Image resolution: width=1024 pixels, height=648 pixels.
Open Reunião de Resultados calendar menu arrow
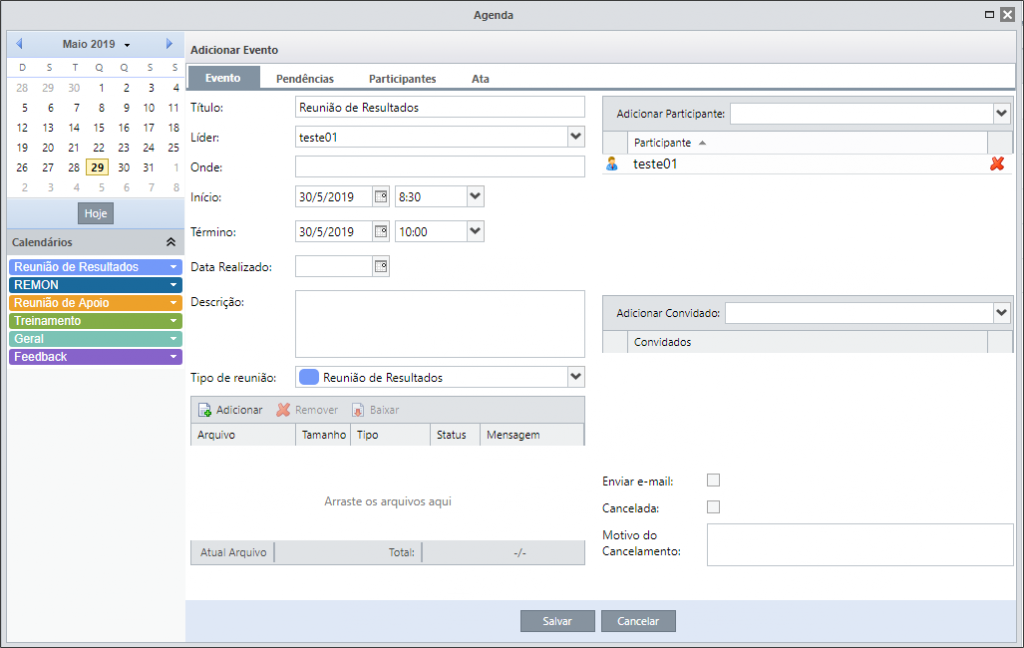[x=174, y=267]
